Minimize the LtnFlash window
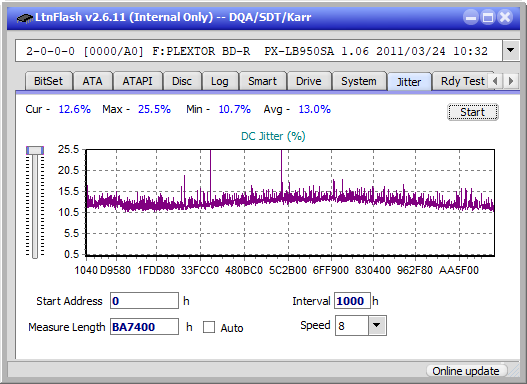 pyautogui.click(x=471, y=17)
